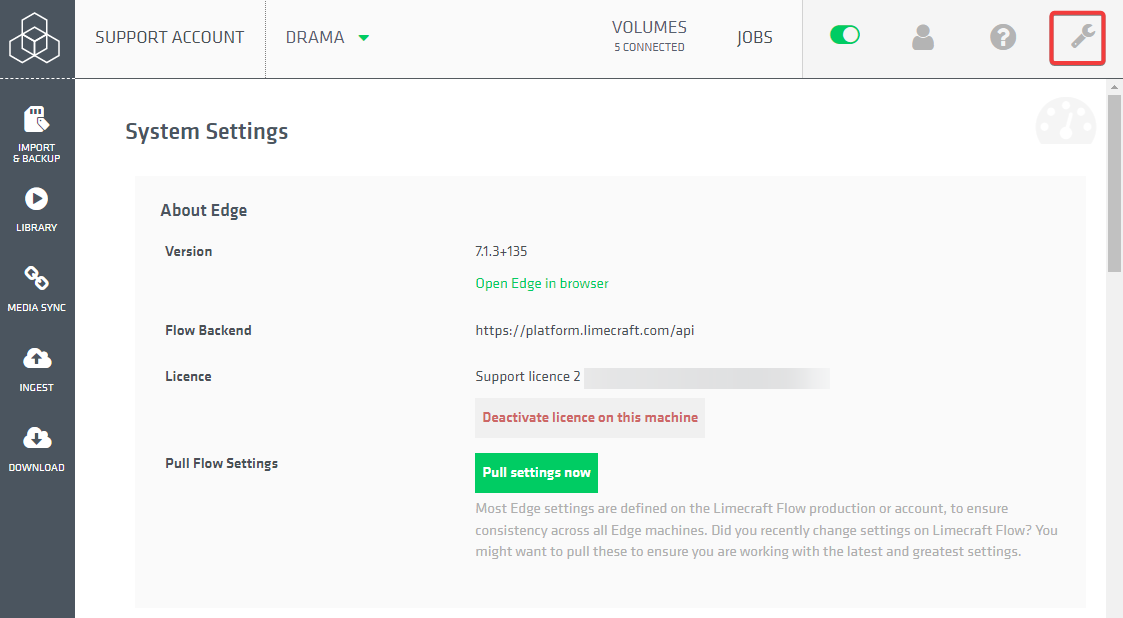The height and width of the screenshot is (618, 1123).
Task: Click the gauge icon near System Settings
Action: click(x=1065, y=122)
